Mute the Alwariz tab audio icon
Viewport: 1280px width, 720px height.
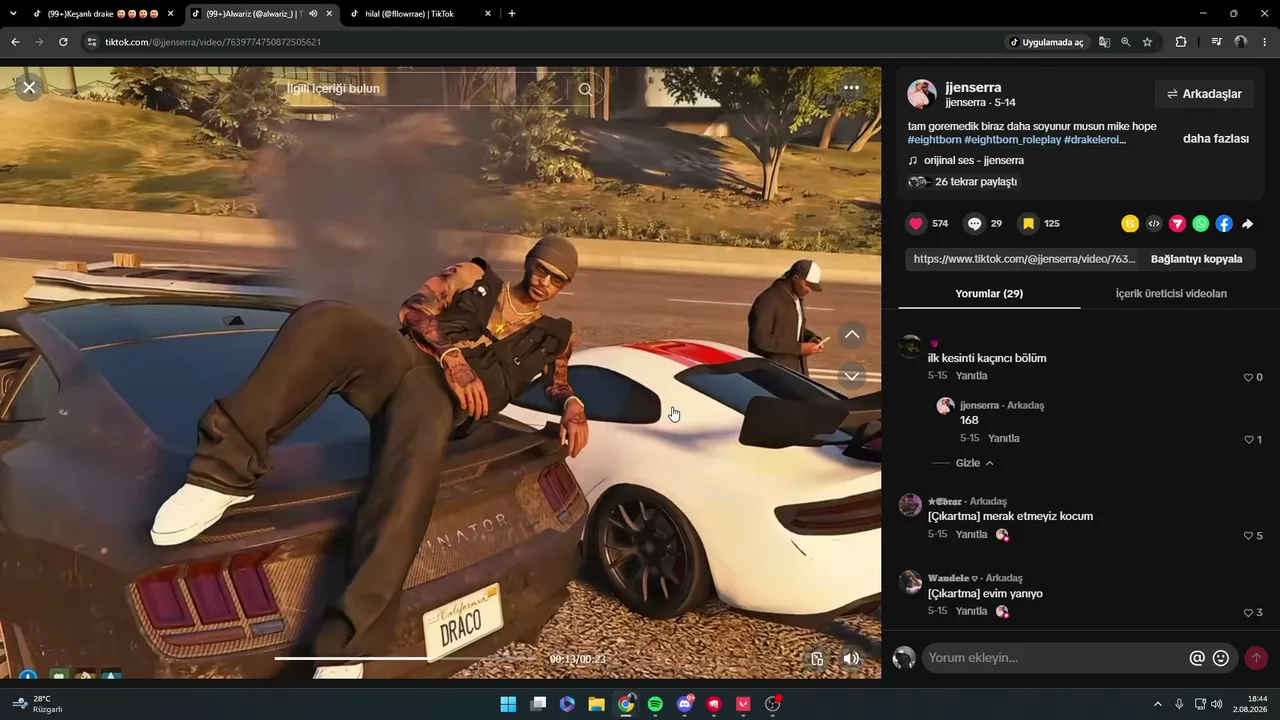313,14
